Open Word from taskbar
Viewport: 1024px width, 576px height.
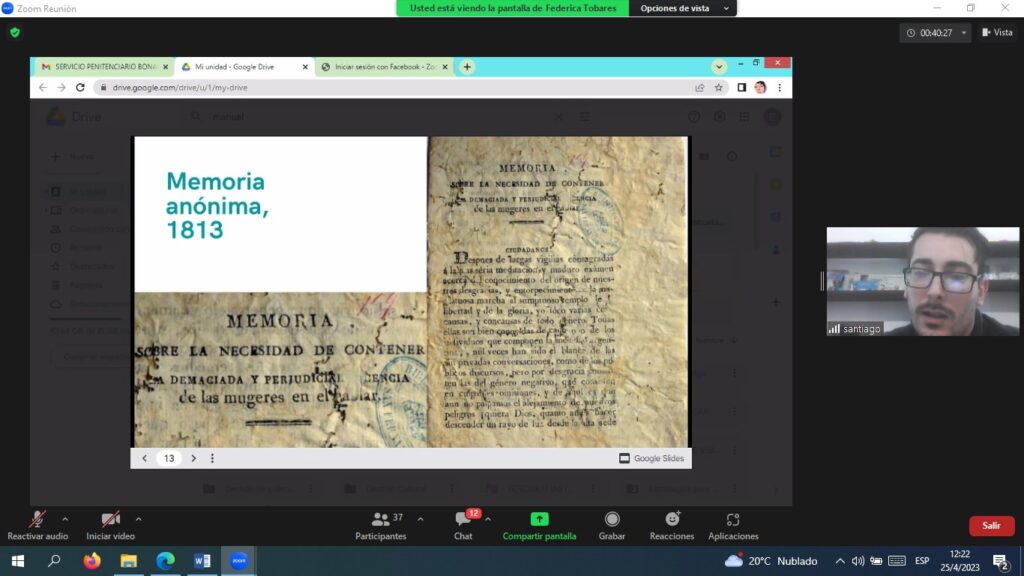click(202, 561)
